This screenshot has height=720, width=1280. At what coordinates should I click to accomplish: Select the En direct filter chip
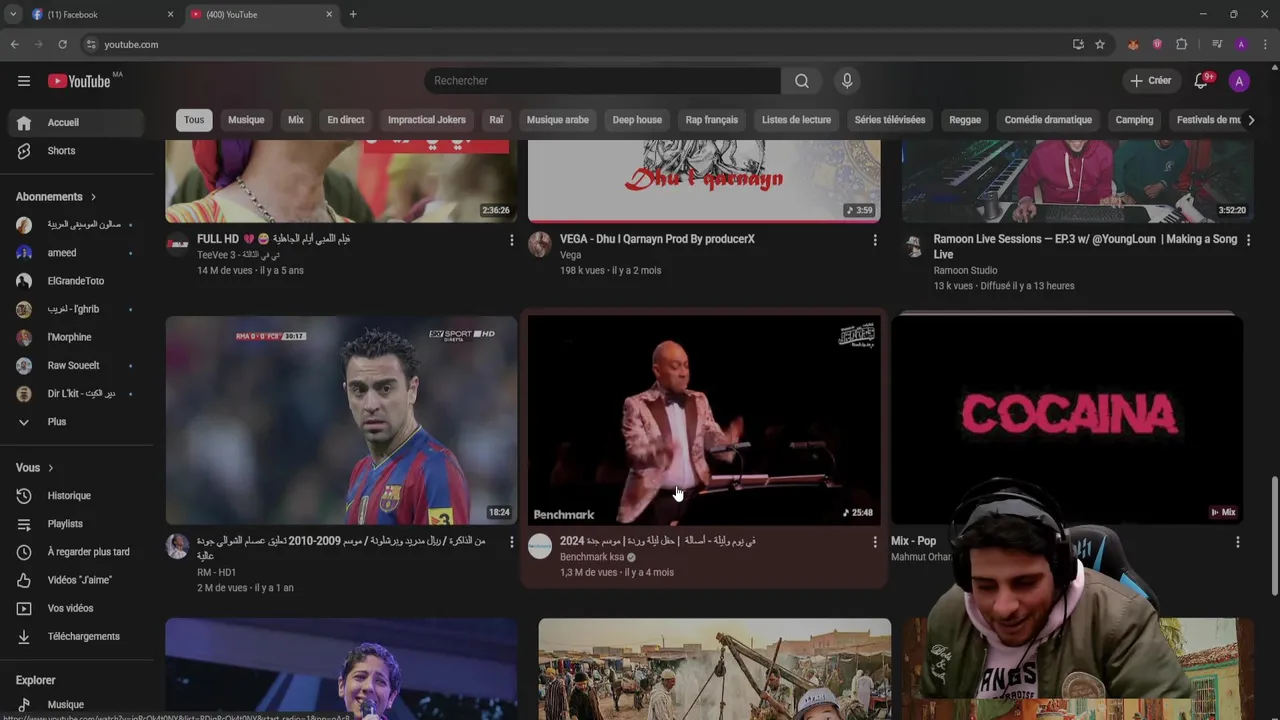tap(346, 120)
